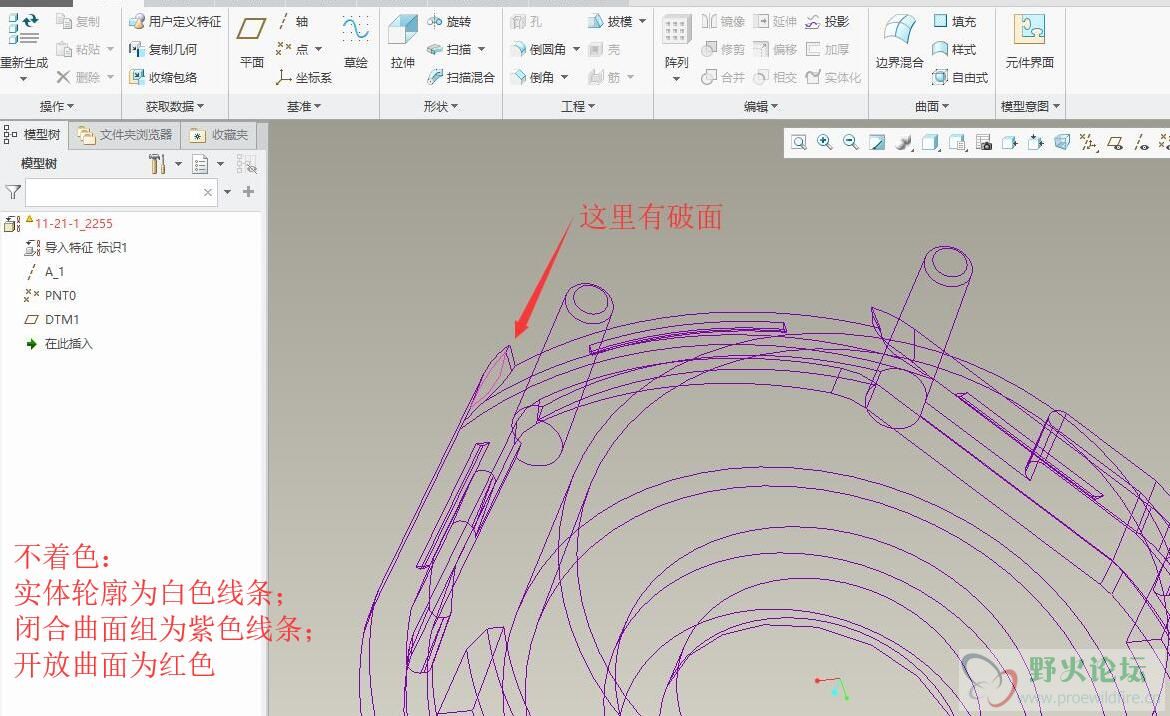This screenshot has width=1170, height=716.
Task: Expand the 基准 (Datum) group dropdown
Action: coord(304,107)
